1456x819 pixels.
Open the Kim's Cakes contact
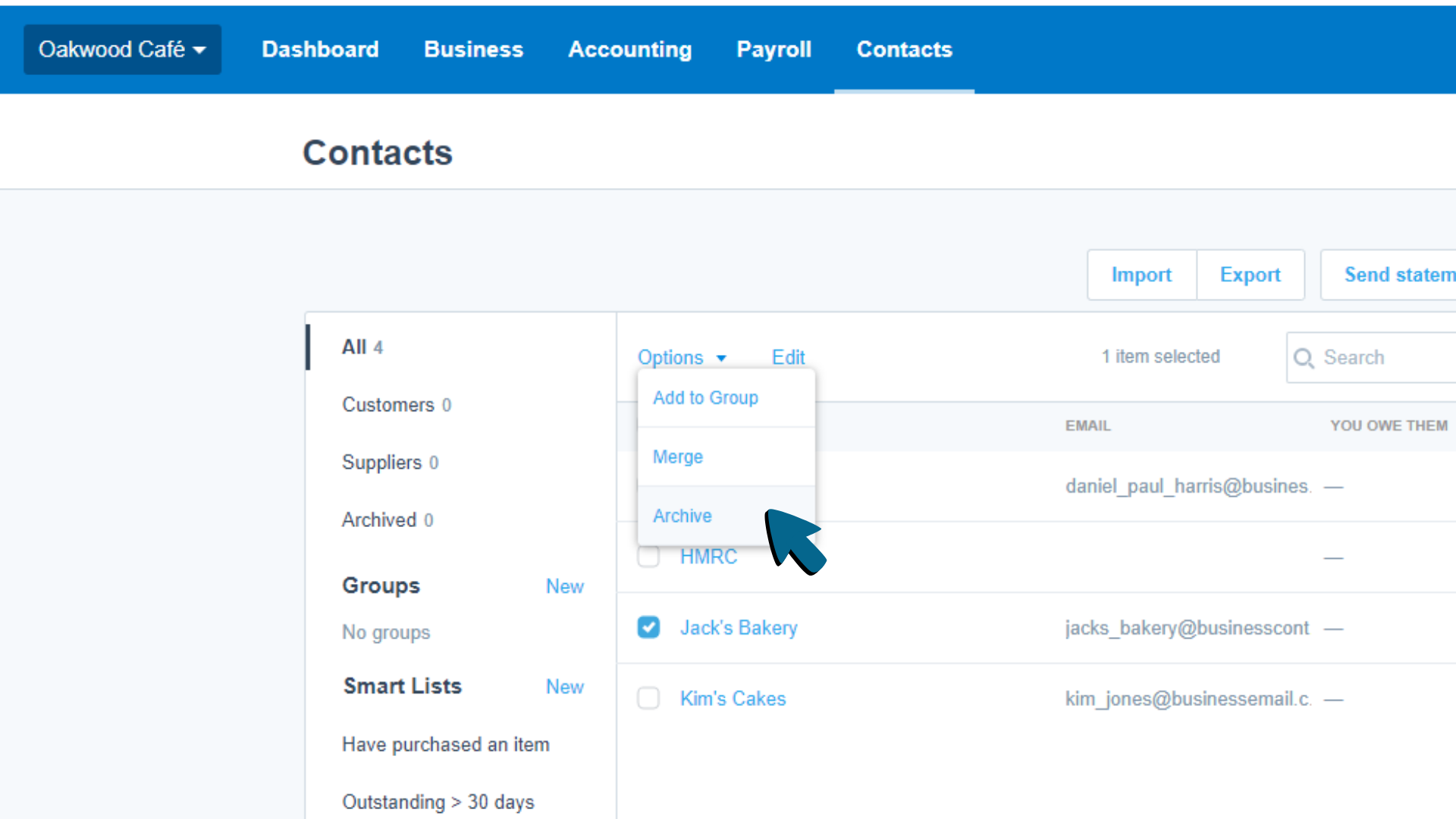(733, 698)
